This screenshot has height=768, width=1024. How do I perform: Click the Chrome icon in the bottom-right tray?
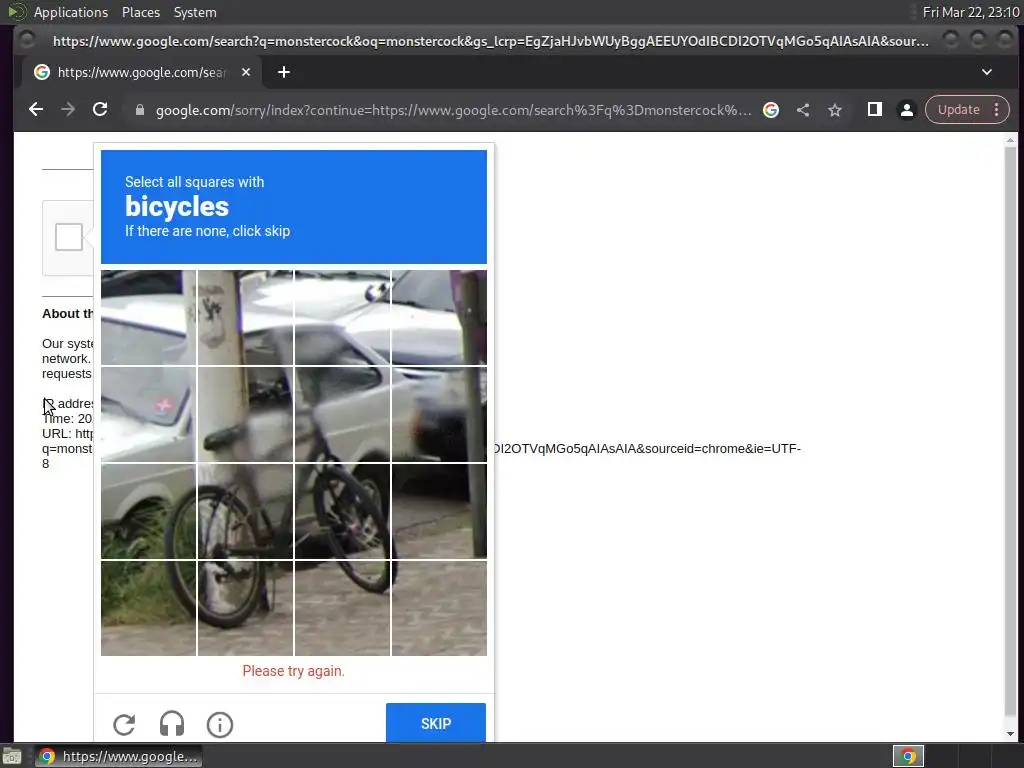[908, 756]
